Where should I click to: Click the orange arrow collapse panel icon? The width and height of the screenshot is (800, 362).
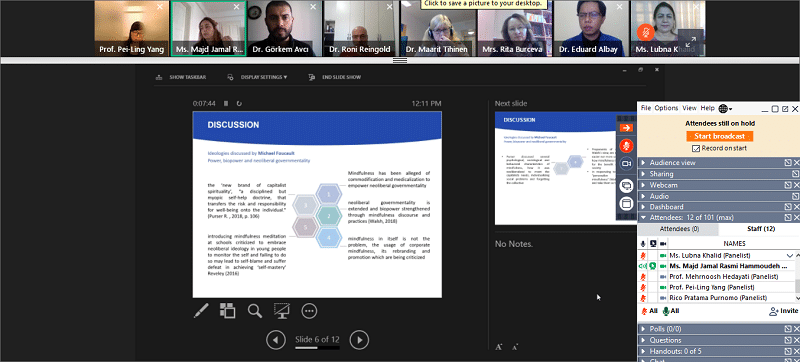point(627,127)
